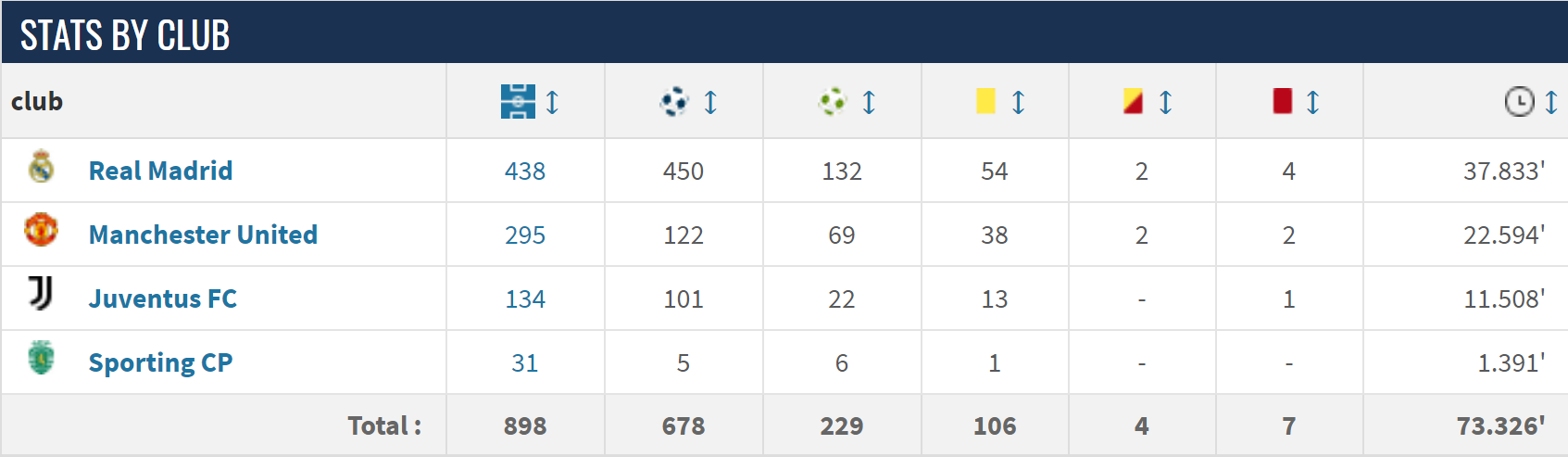Sort by second yellow card icon
Image resolution: width=1568 pixels, height=457 pixels.
1133,101
